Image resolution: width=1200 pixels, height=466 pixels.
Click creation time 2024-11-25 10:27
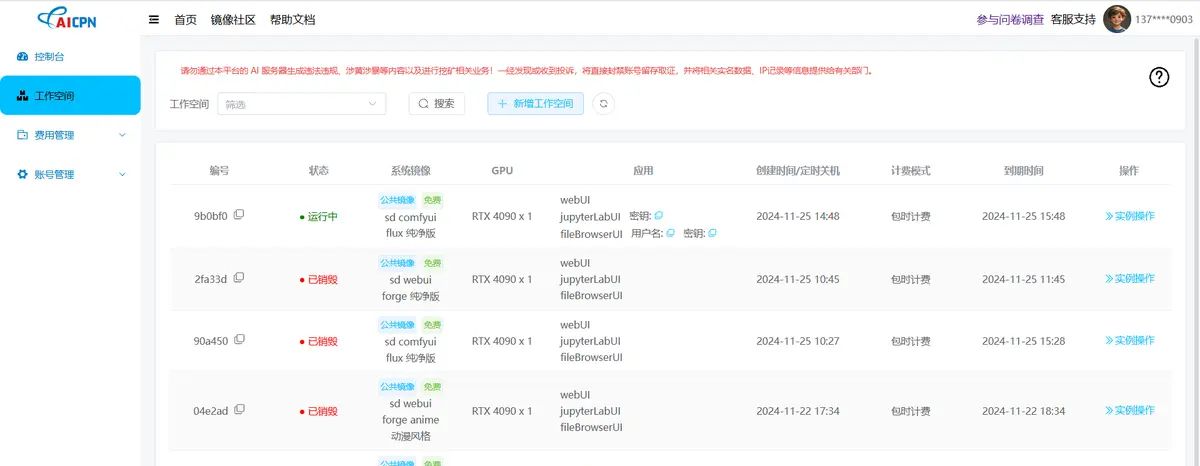tap(798, 341)
